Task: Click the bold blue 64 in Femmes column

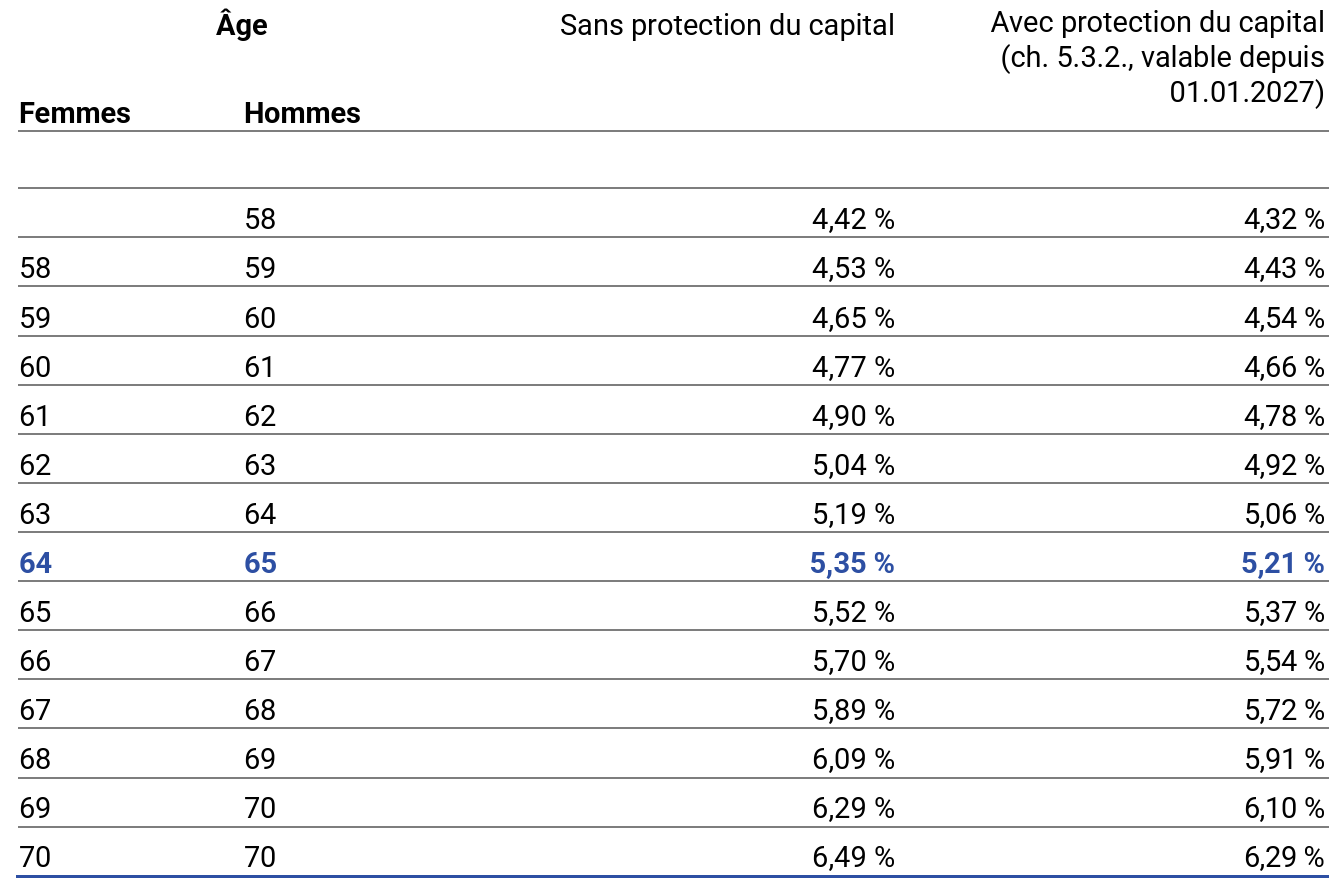Action: [x=36, y=563]
